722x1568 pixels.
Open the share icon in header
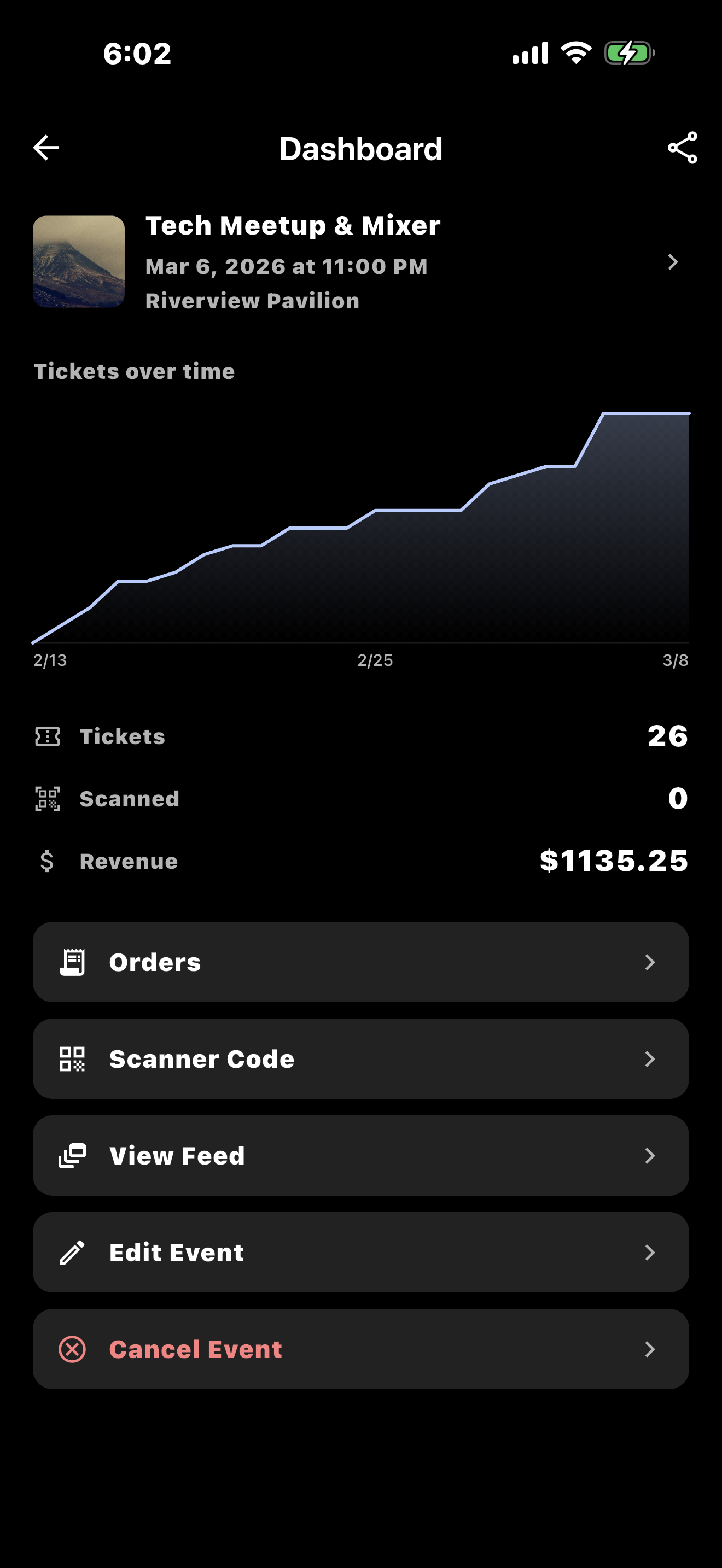coord(683,148)
